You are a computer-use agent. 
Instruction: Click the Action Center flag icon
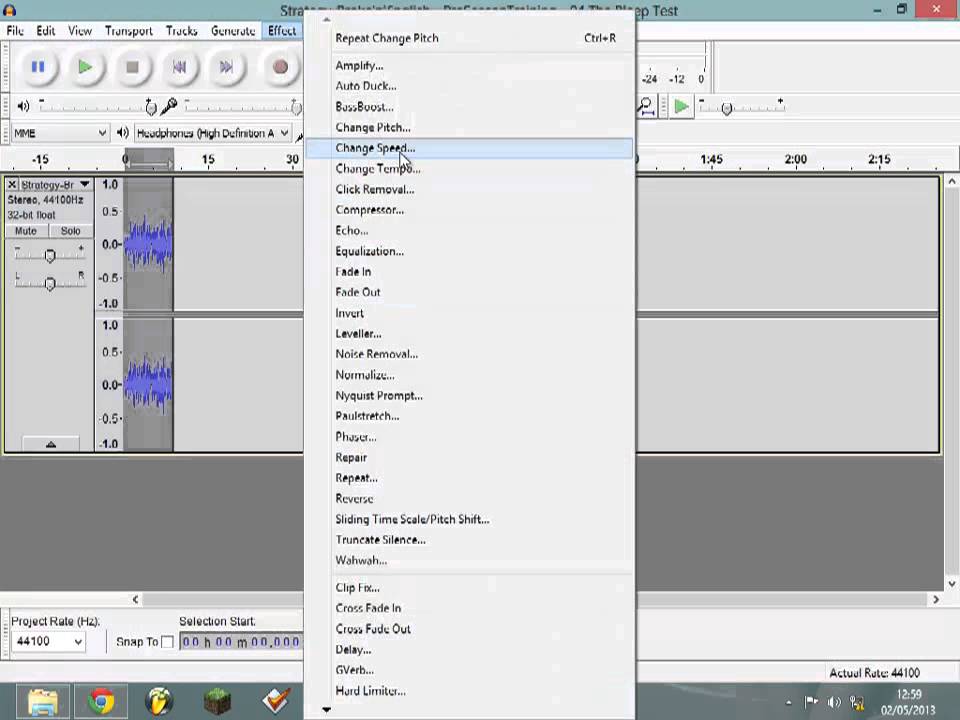tap(811, 702)
